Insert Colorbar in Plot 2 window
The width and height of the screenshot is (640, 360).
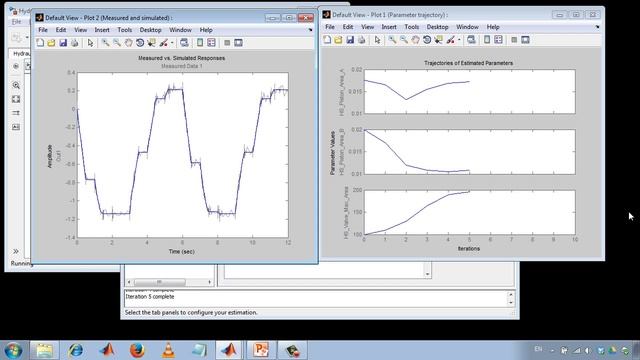pos(200,42)
